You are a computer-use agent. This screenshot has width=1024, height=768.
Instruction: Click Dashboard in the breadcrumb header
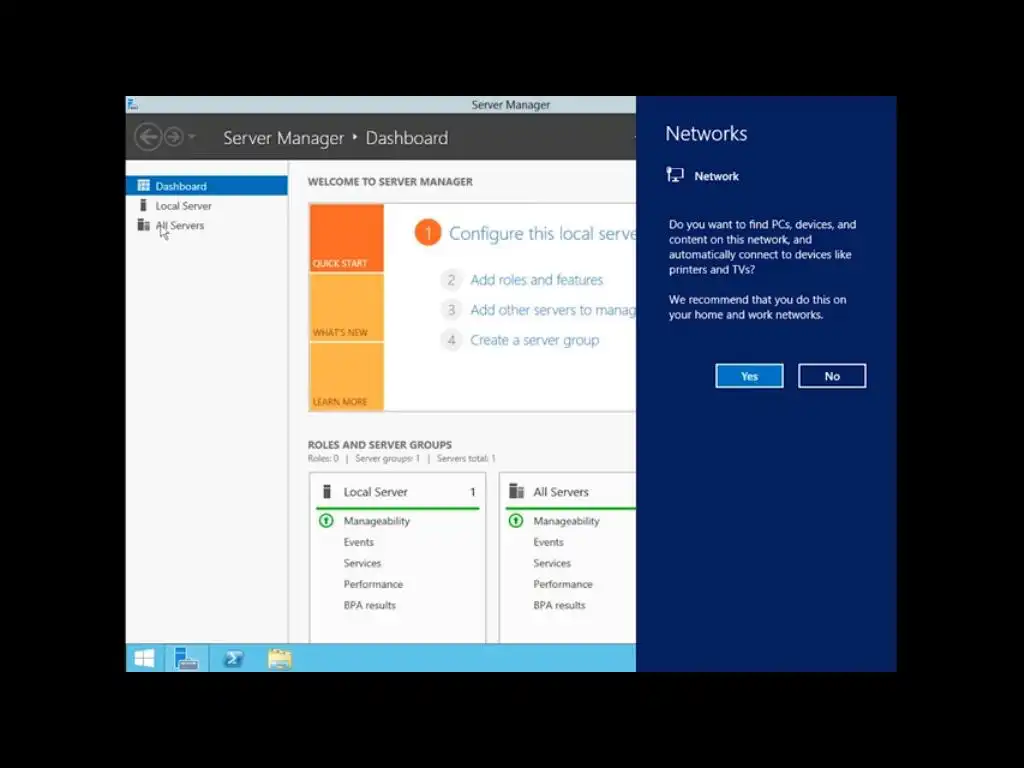point(407,138)
